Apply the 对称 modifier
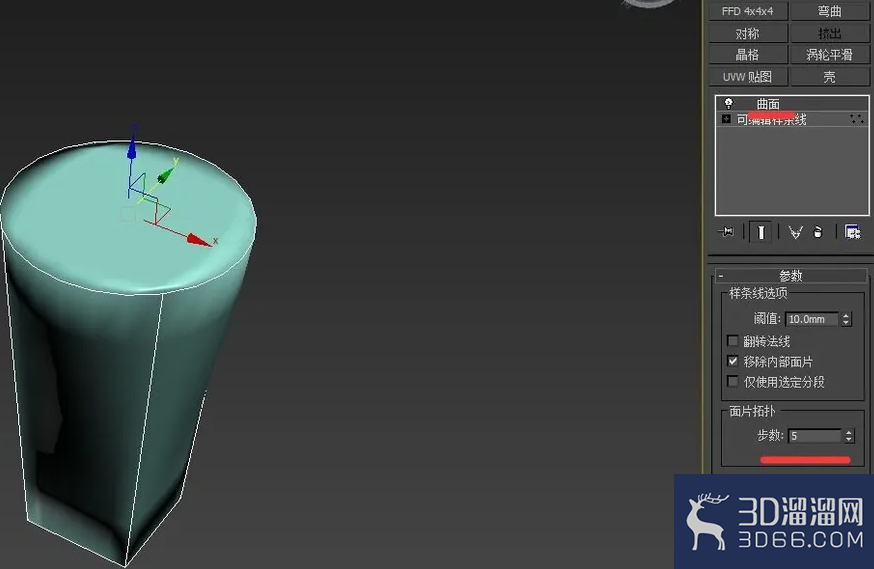874x569 pixels. [747, 33]
